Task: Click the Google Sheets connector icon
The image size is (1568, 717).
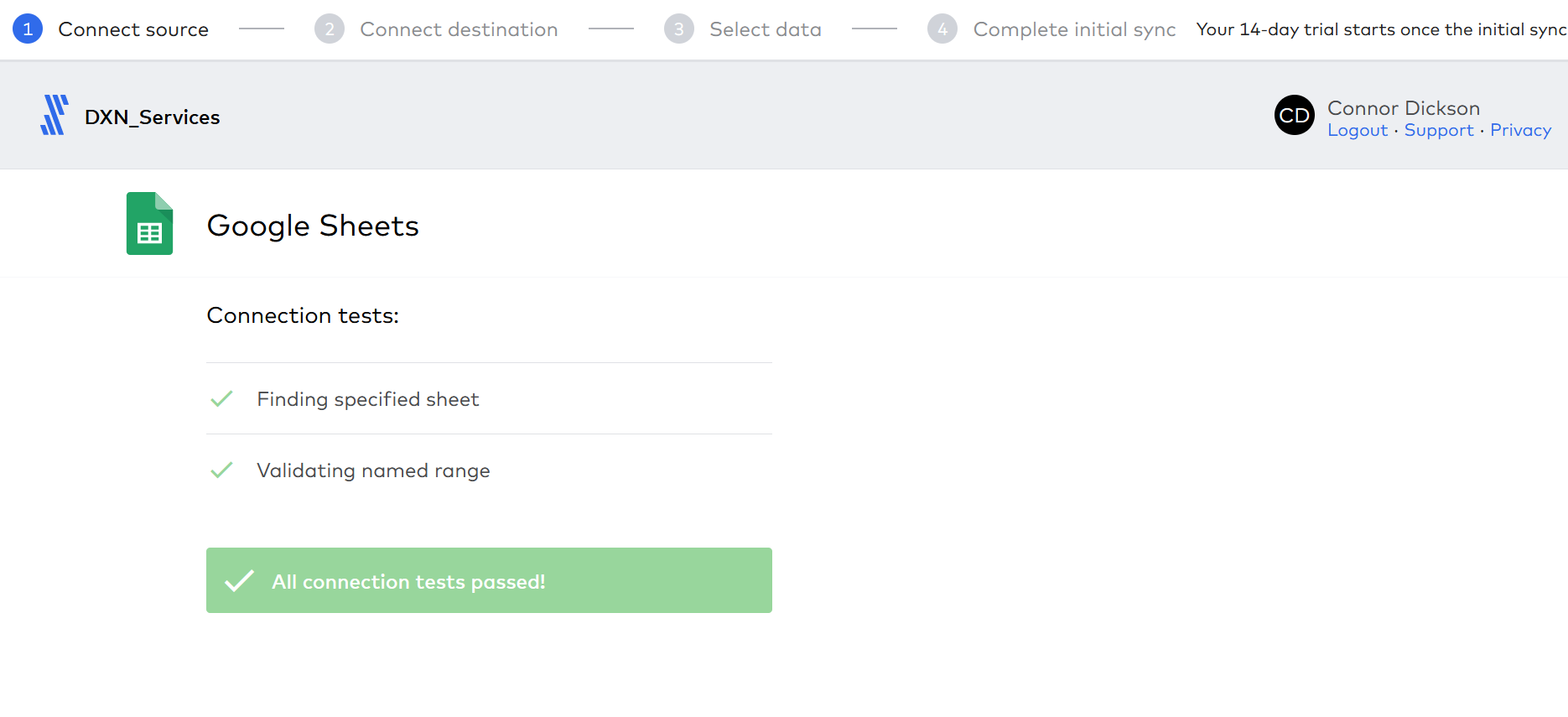Action: click(x=149, y=223)
